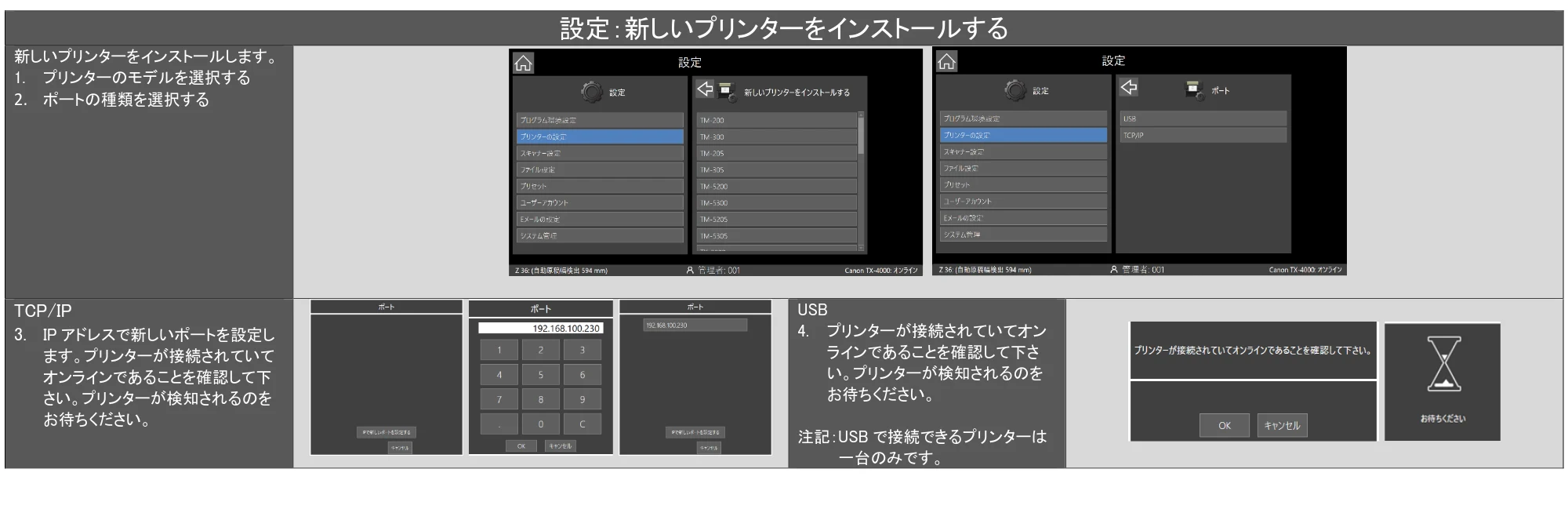Click キャンセル in the empty port dialog
The height and width of the screenshot is (531, 1568).
399,448
